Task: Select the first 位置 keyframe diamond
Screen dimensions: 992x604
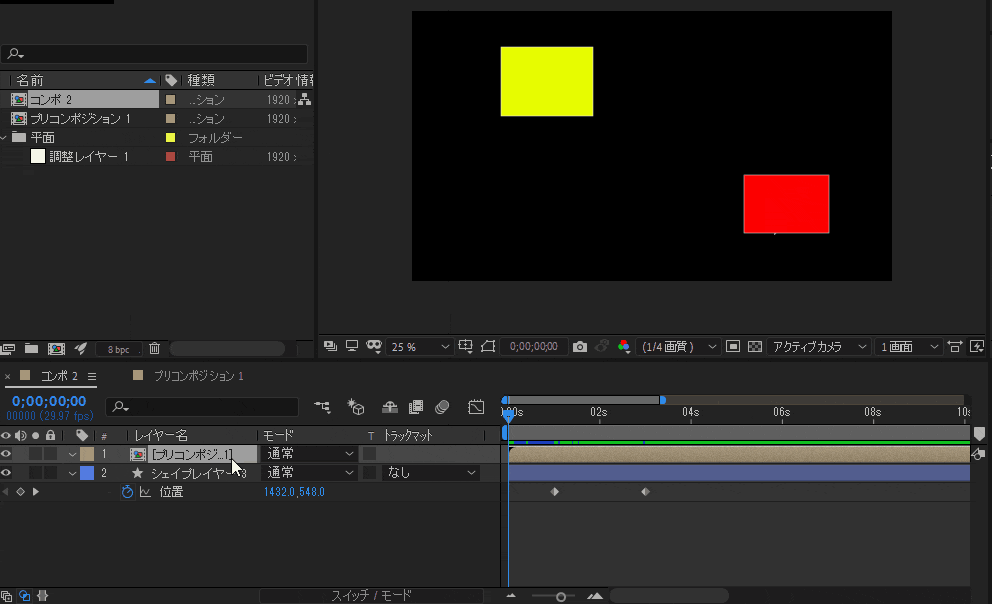Action: 555,491
